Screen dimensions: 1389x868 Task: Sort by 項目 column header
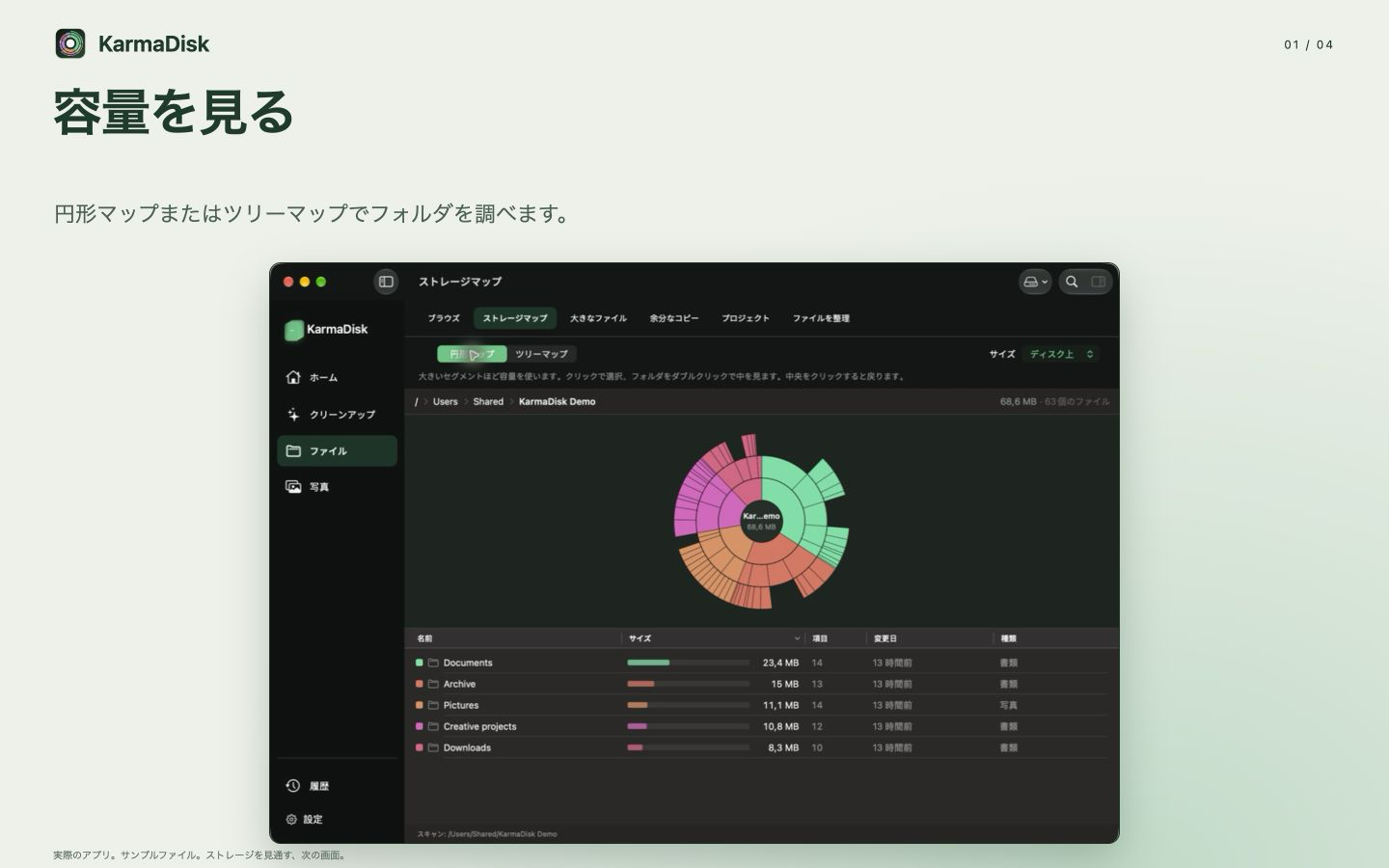(820, 638)
